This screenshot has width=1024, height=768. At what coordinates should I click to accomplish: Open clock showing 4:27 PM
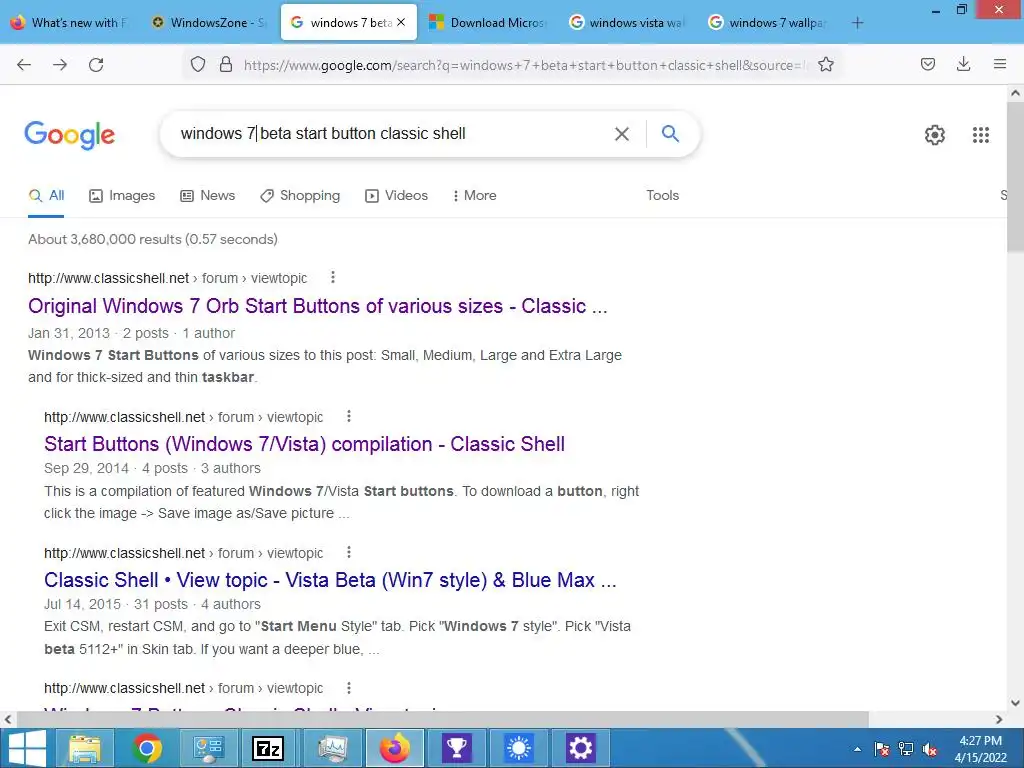[980, 749]
